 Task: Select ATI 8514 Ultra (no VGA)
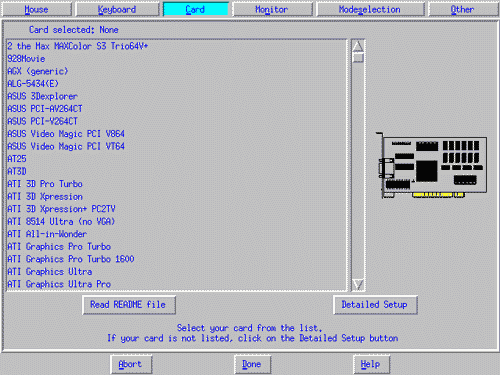(177, 221)
